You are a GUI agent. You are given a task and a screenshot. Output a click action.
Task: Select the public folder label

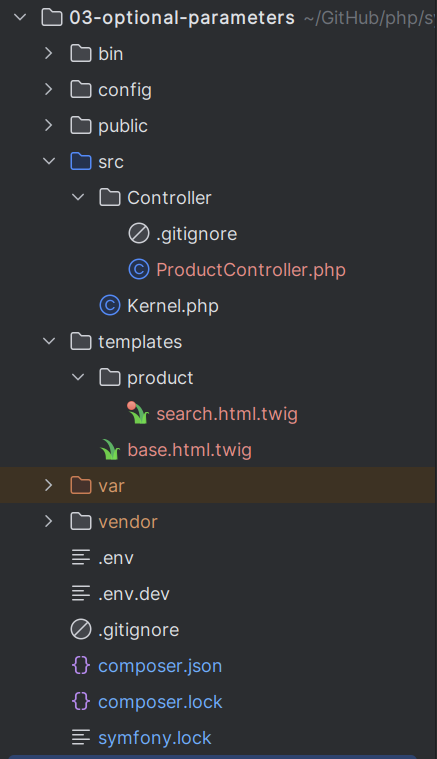(x=123, y=126)
